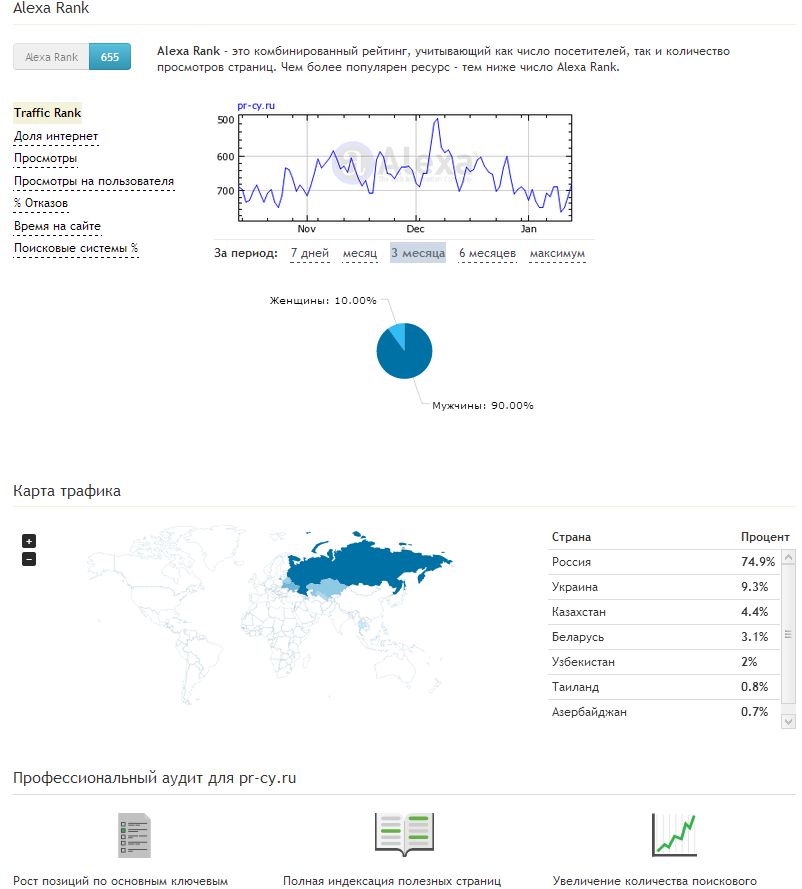Click the map zoom out minus button

point(29,559)
